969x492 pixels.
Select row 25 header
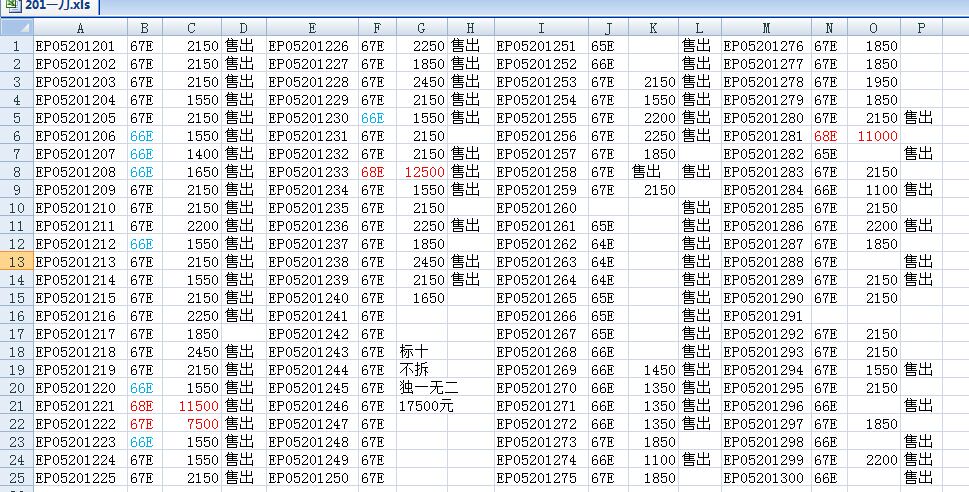coord(16,478)
